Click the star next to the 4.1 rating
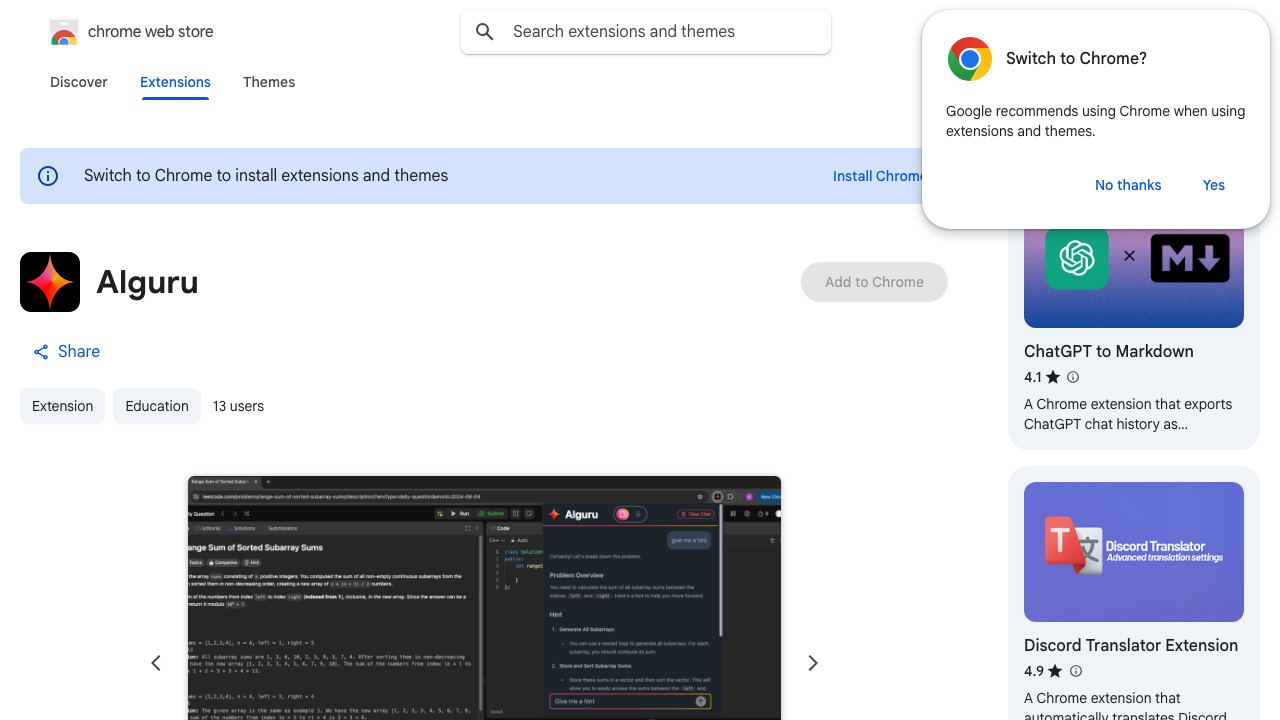The image size is (1280, 720). [x=1053, y=377]
